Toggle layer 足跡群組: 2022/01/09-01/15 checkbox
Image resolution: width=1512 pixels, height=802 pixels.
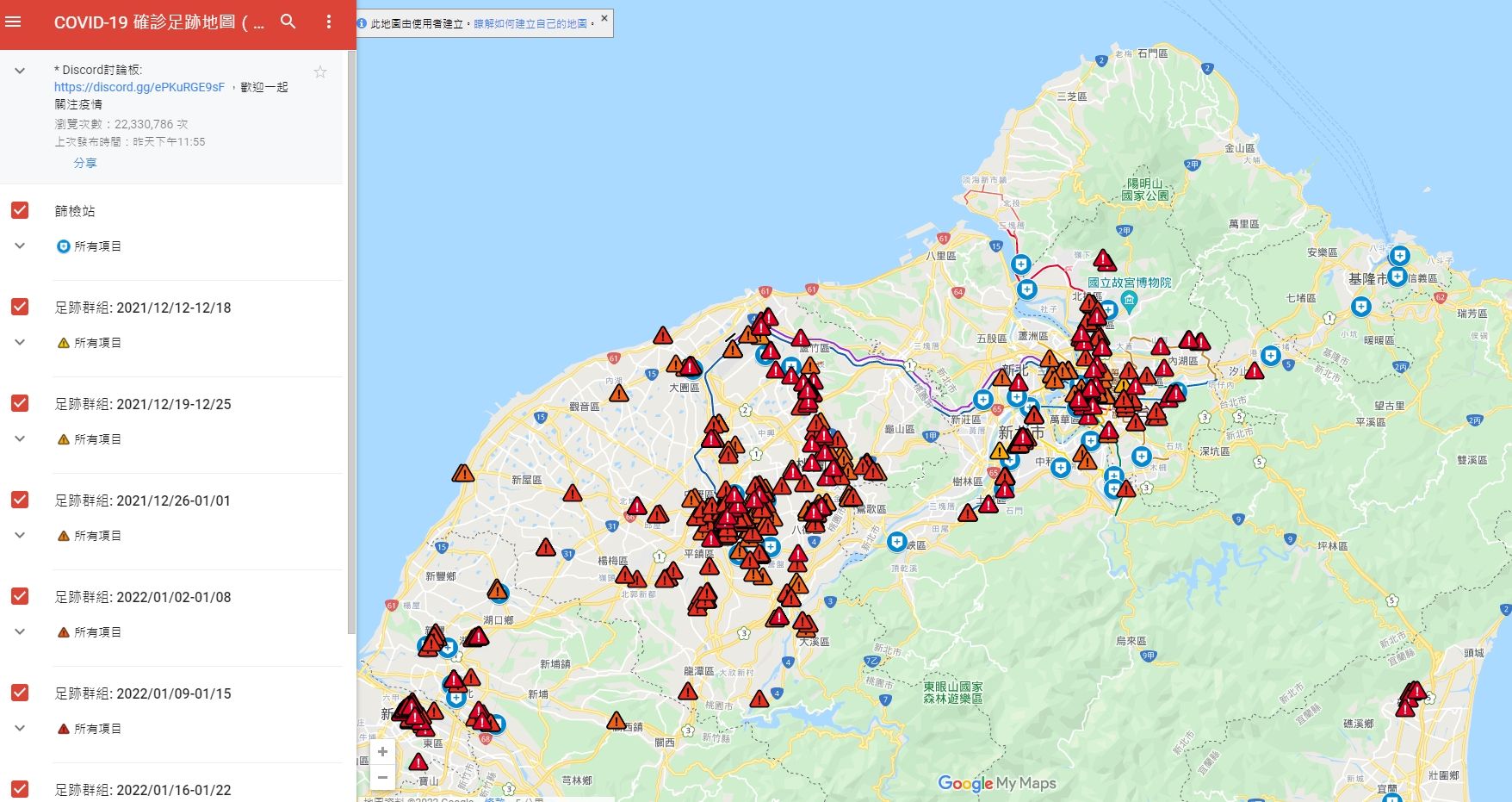tap(20, 693)
